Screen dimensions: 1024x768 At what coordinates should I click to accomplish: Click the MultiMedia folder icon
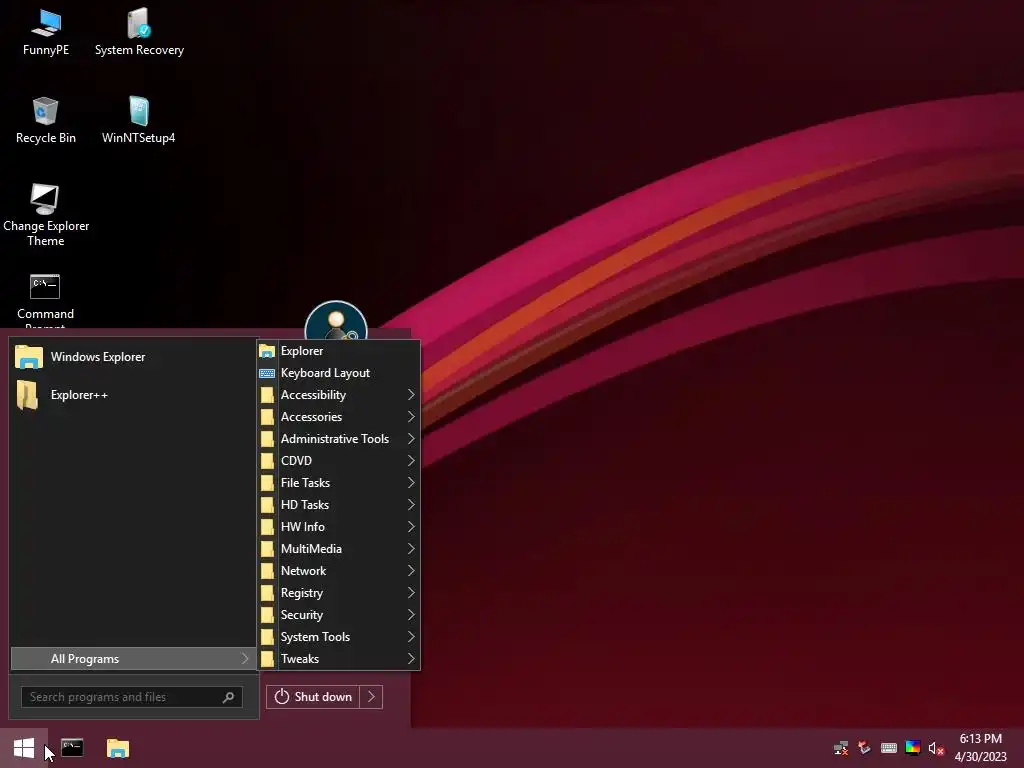pyautogui.click(x=267, y=549)
